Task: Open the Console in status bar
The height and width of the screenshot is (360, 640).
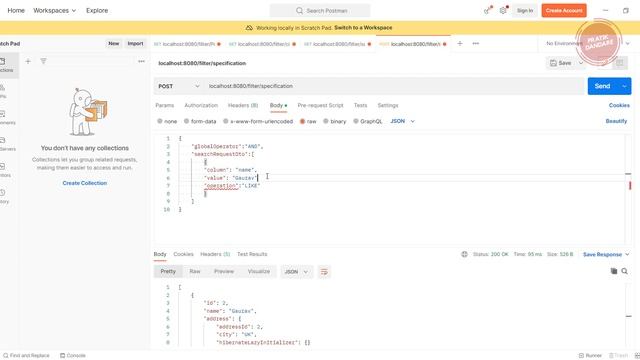Action: click(73, 356)
